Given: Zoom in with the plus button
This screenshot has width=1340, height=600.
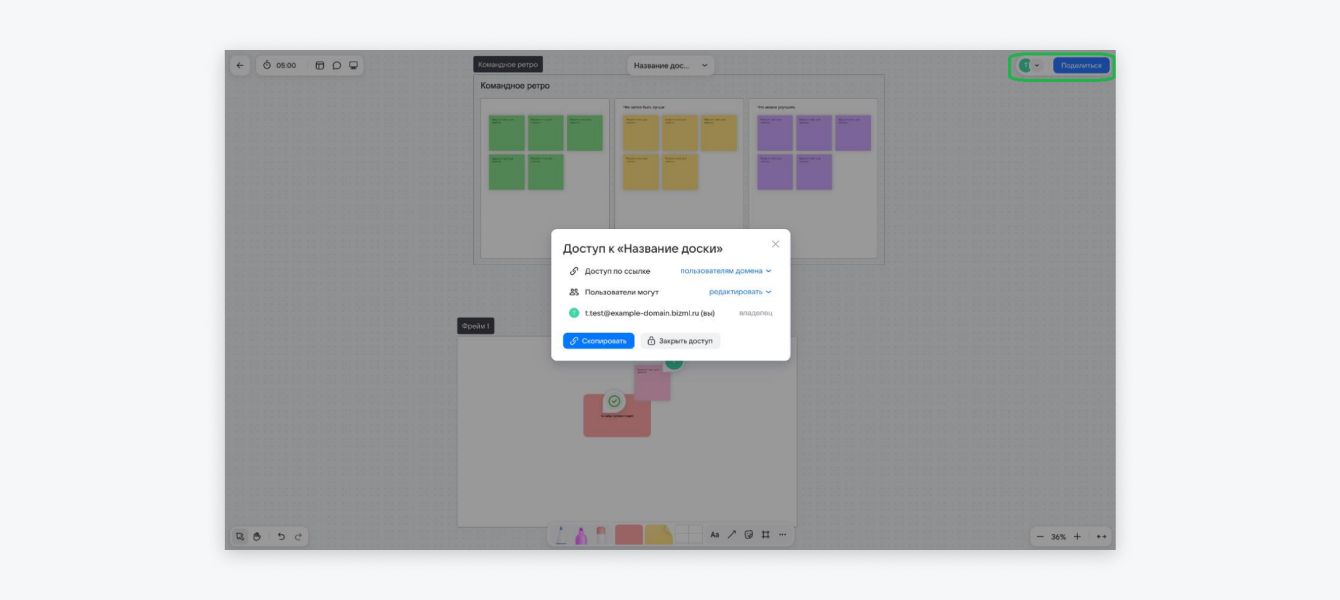Looking at the screenshot, I should click(1077, 537).
